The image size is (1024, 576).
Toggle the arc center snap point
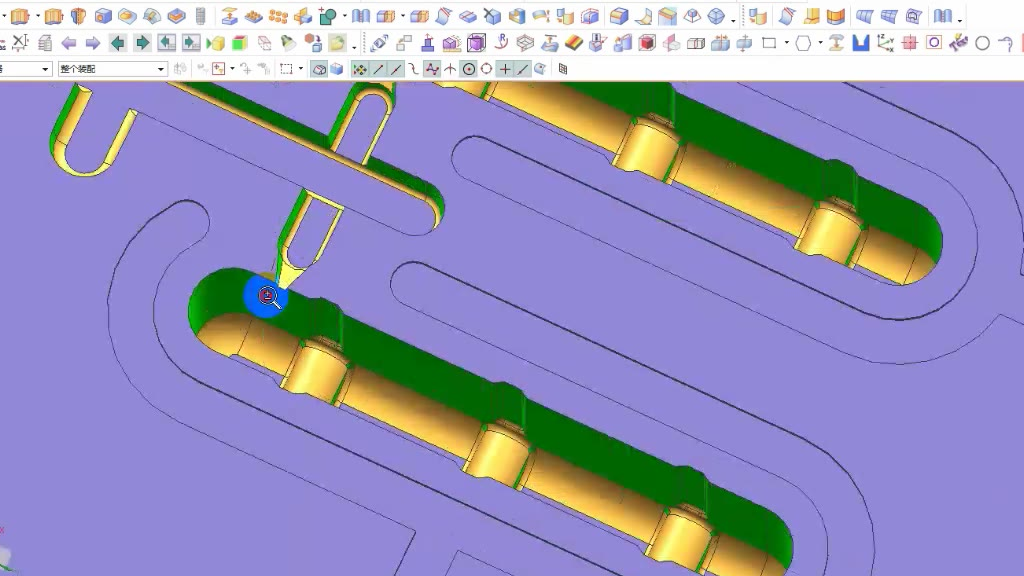[x=468, y=69]
